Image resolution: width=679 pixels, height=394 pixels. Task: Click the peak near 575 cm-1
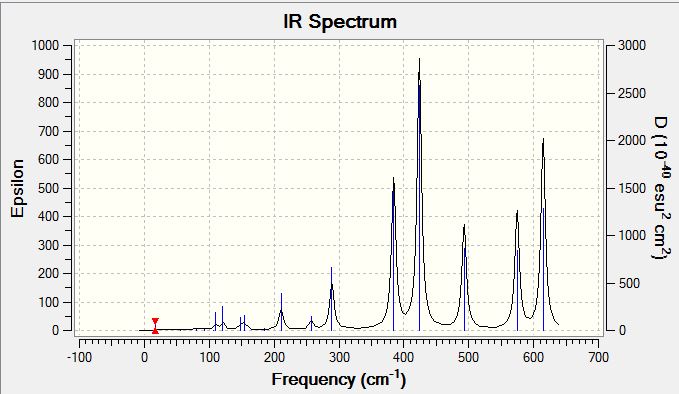tap(517, 271)
